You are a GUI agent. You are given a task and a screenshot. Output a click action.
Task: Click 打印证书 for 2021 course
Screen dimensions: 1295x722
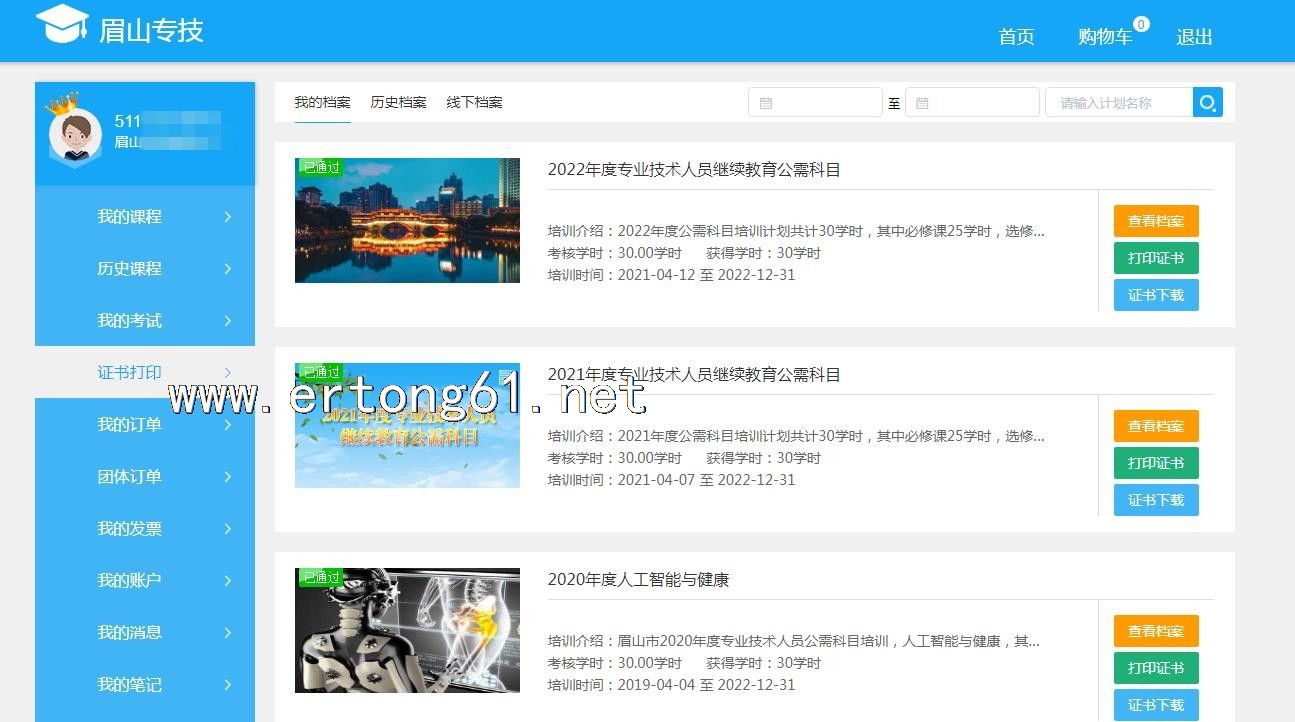1155,463
